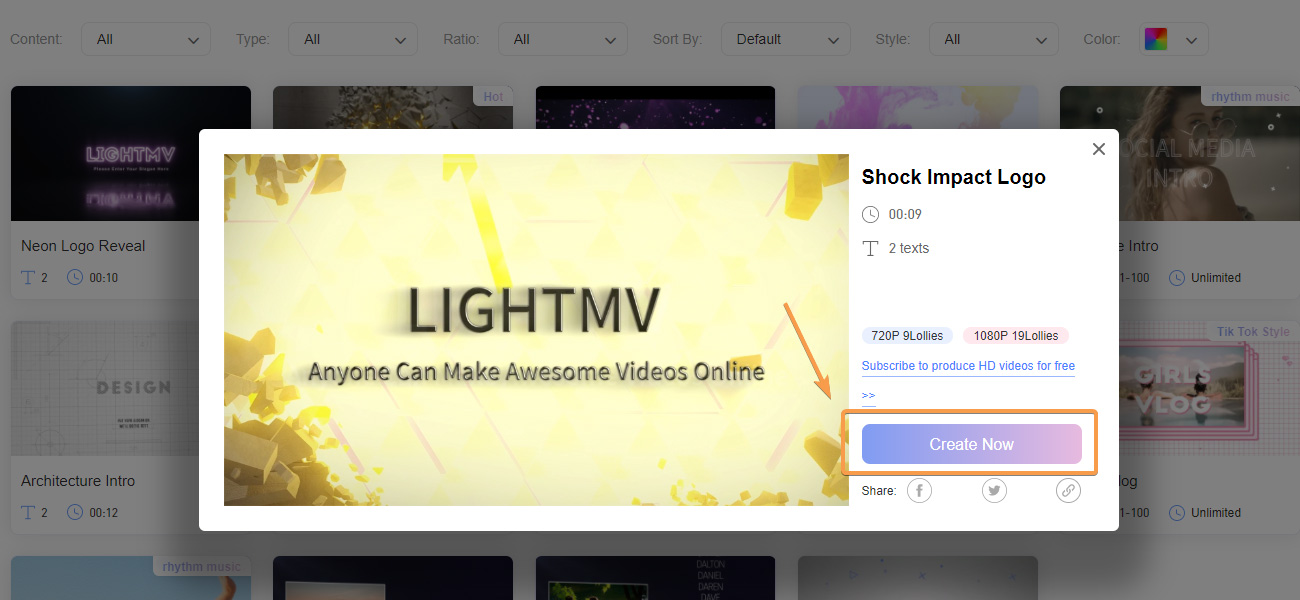Select the 720P 9Lollies quality option
The height and width of the screenshot is (600, 1300).
[906, 335]
